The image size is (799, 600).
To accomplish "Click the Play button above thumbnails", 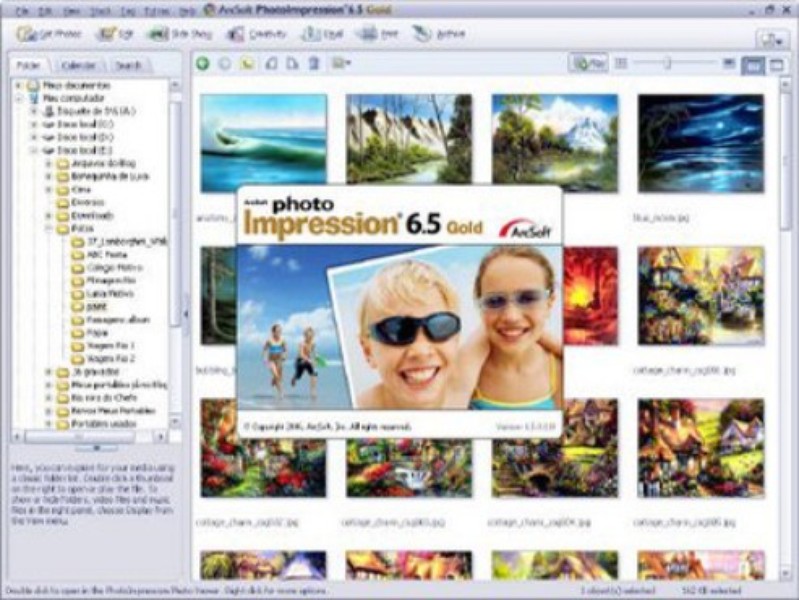I will [x=589, y=64].
